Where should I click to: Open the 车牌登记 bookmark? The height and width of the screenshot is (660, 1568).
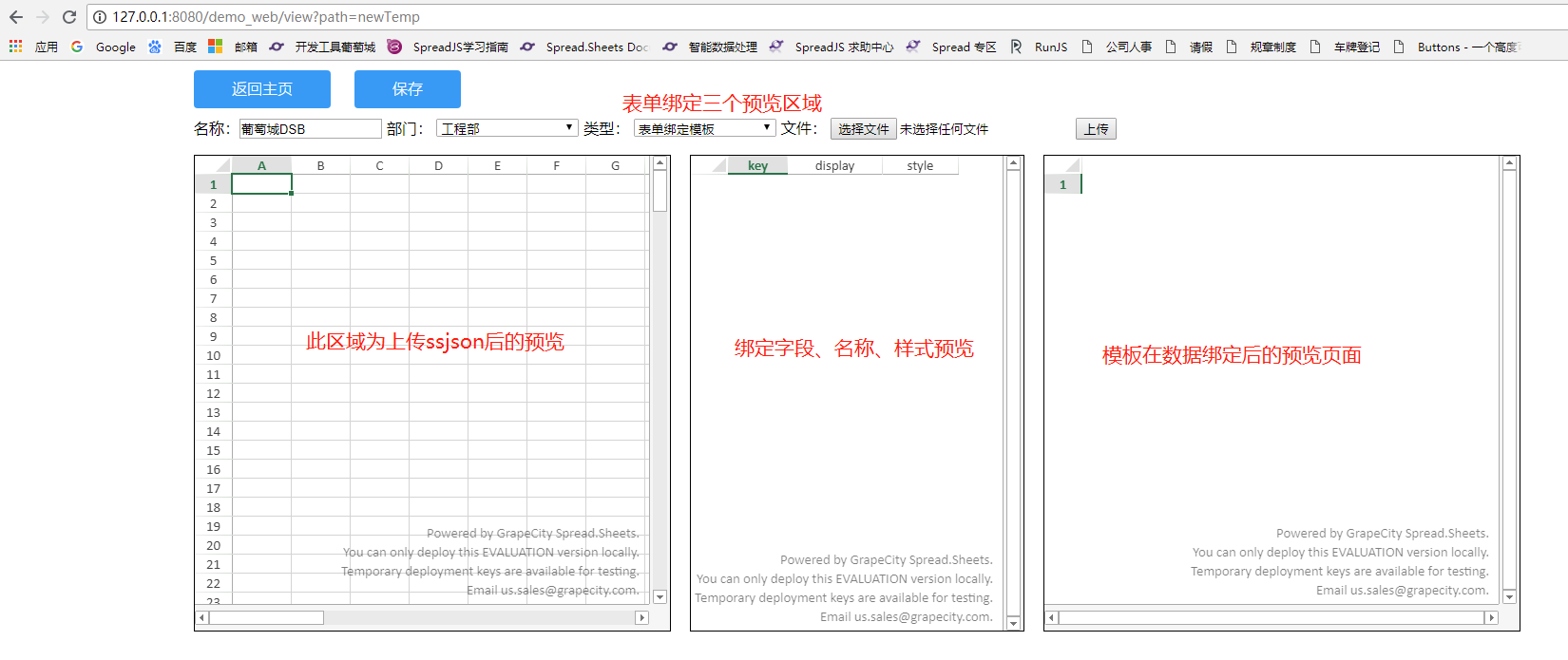coord(1345,47)
